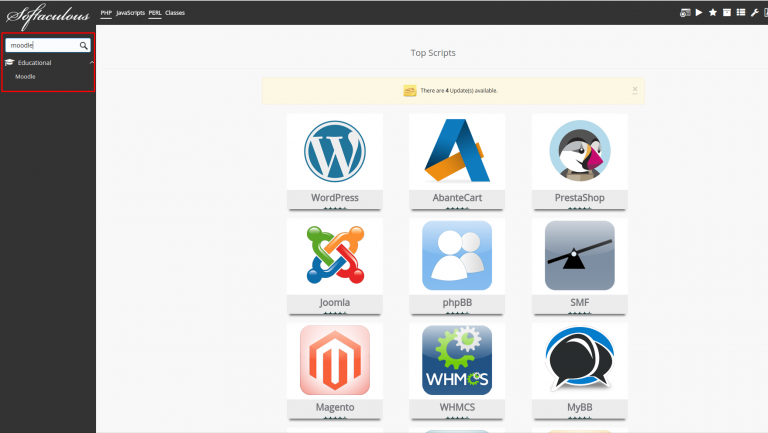Click the PrestaShop name label
This screenshot has width=768, height=433.
[579, 197]
